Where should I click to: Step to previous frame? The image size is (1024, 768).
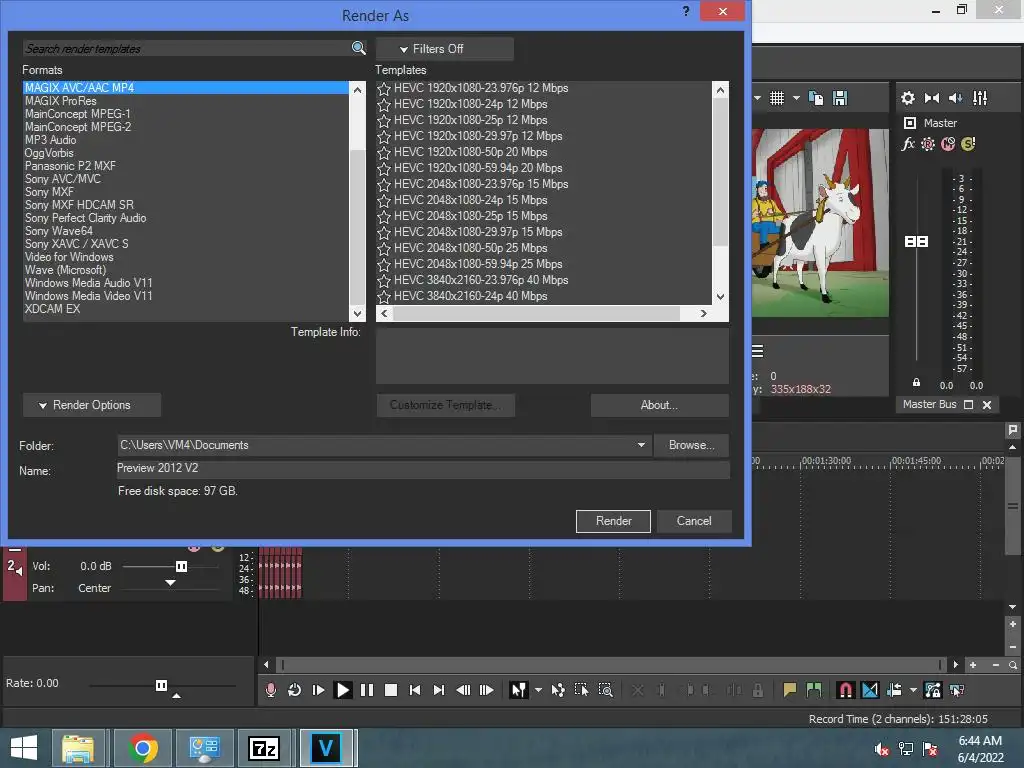(463, 690)
